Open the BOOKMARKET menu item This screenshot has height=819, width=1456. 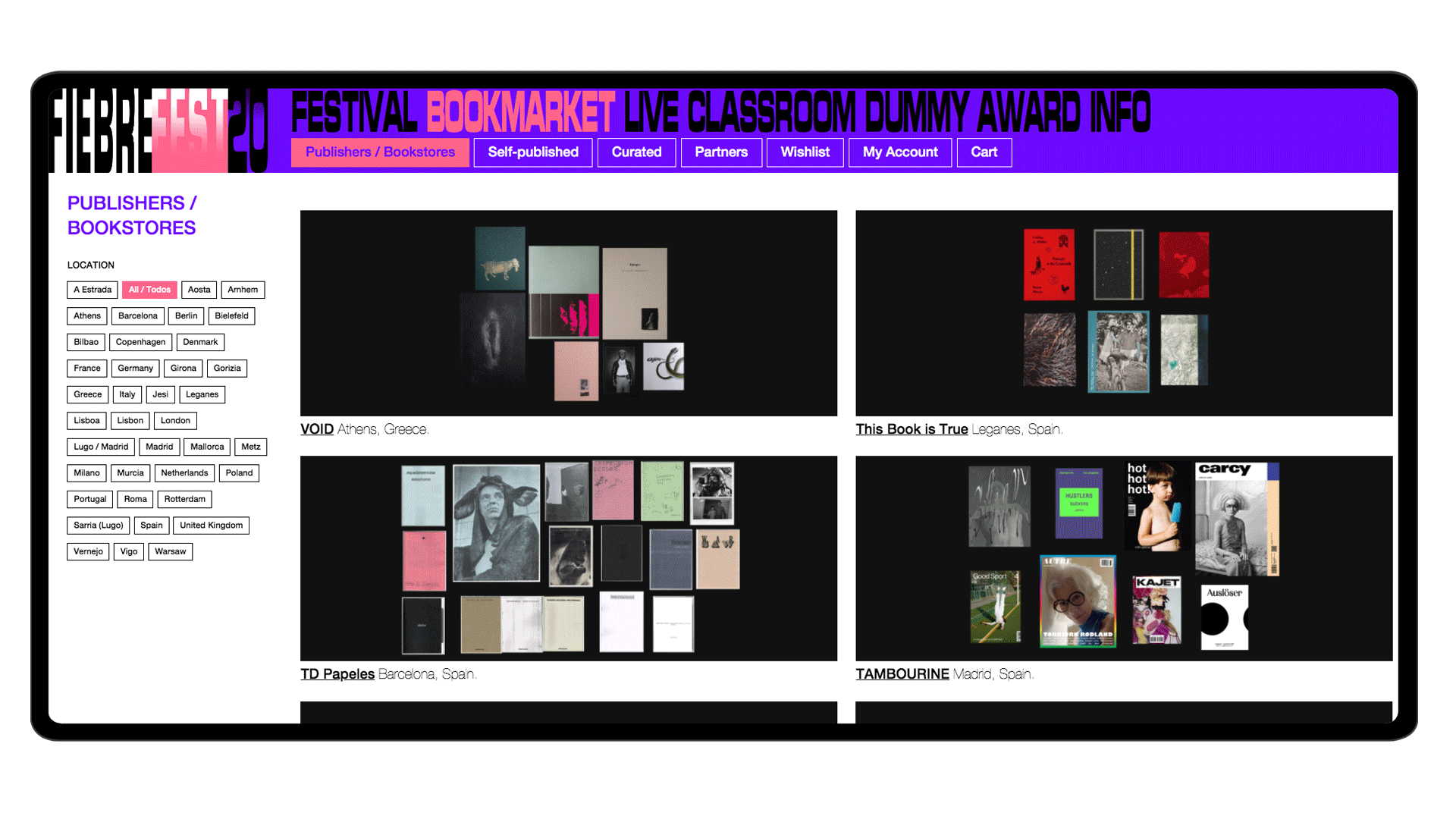click(x=520, y=112)
